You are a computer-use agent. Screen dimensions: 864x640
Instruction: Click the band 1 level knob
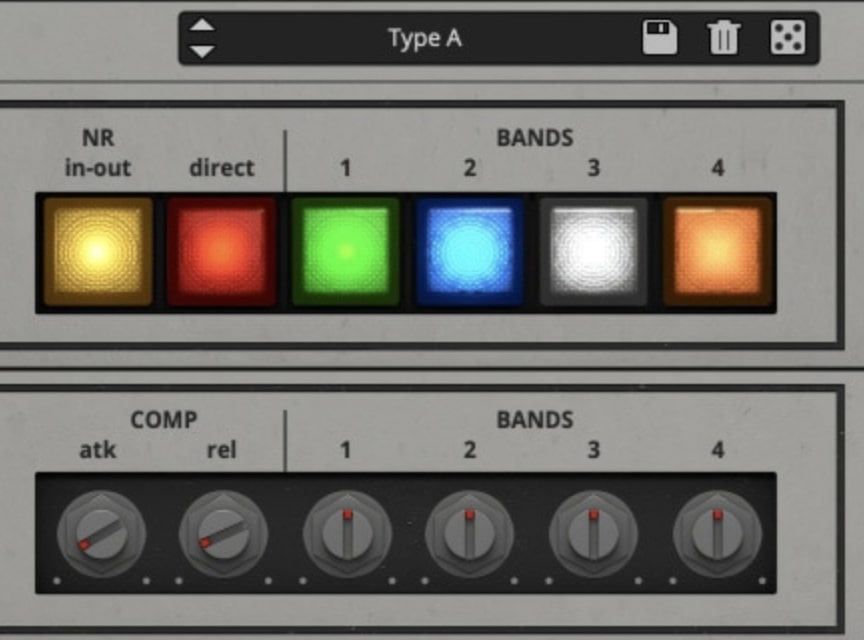click(347, 534)
